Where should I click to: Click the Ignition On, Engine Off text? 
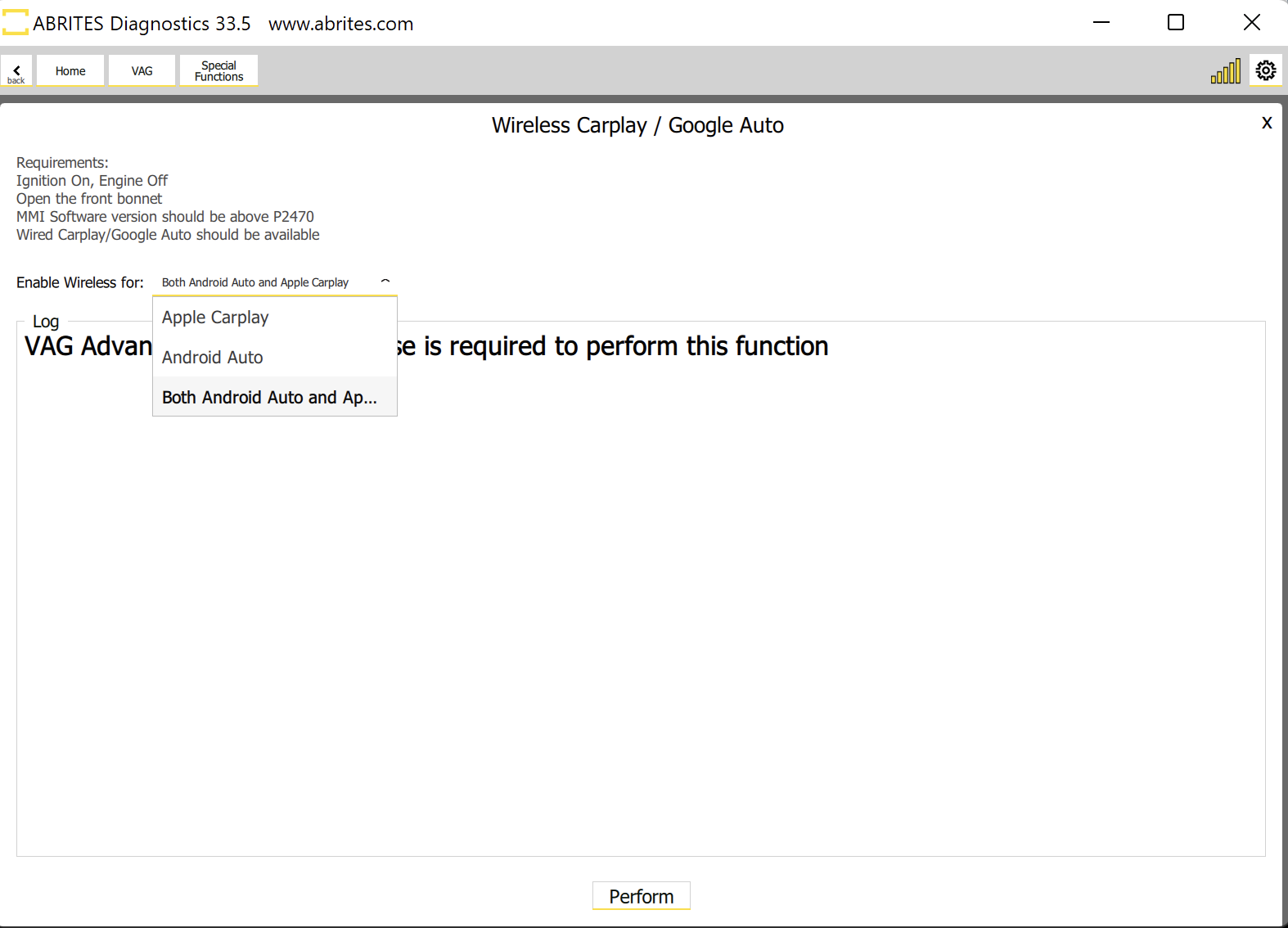[92, 181]
